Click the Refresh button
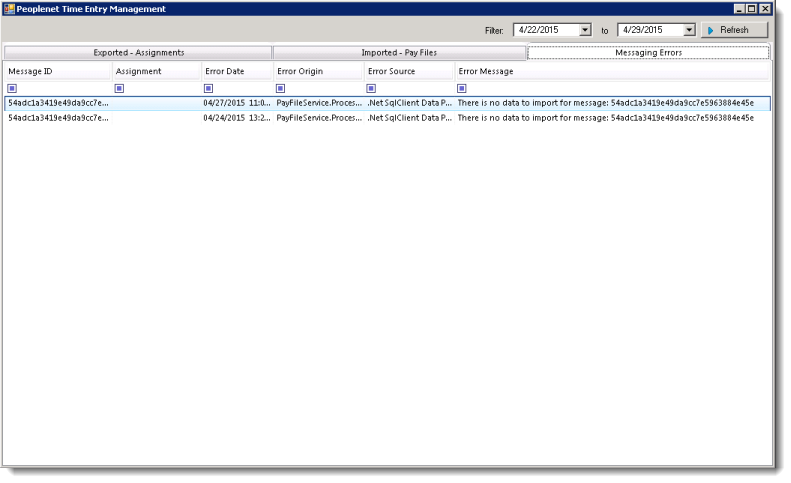Image resolution: width=791 pixels, height=483 pixels. point(734,30)
